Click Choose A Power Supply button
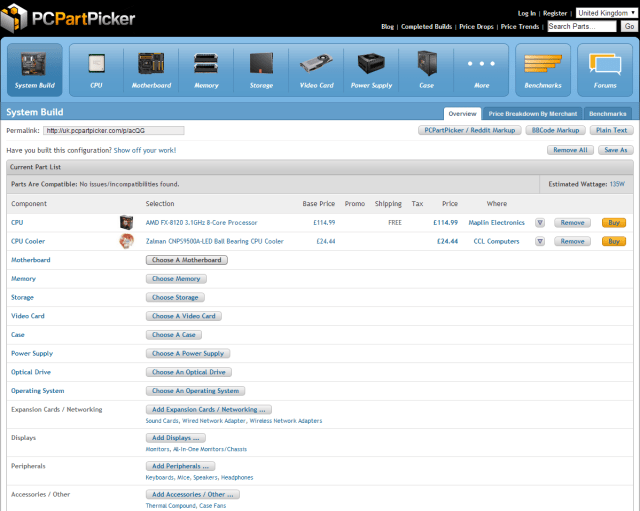 pyautogui.click(x=188, y=353)
